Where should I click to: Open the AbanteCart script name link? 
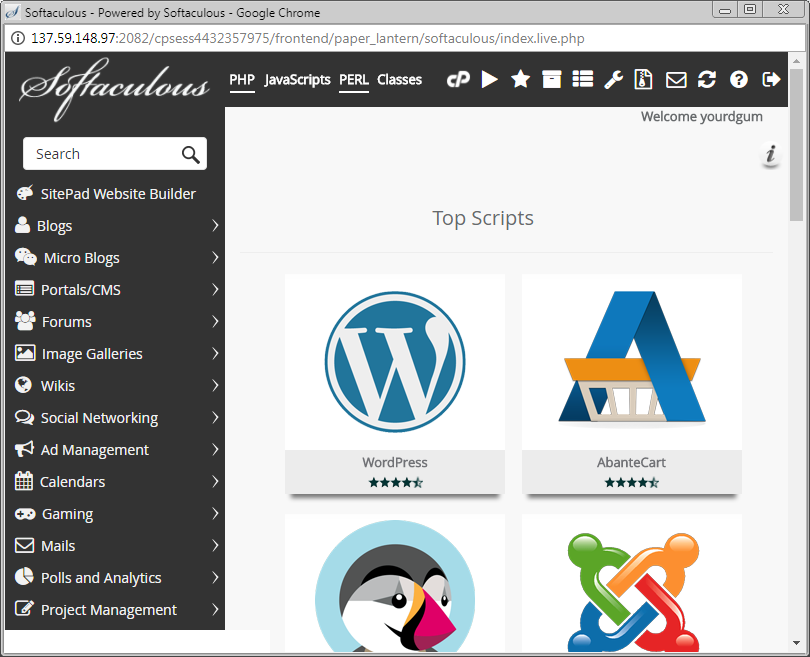[631, 462]
